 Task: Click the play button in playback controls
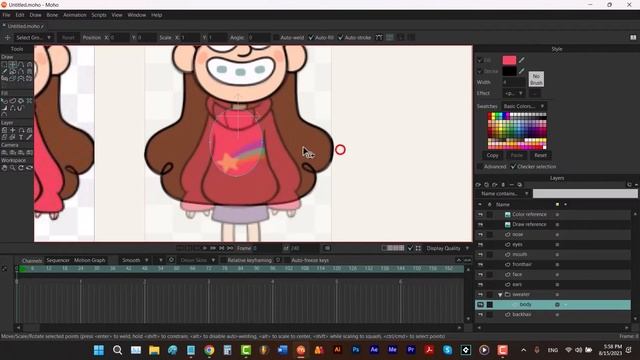tap(205, 248)
